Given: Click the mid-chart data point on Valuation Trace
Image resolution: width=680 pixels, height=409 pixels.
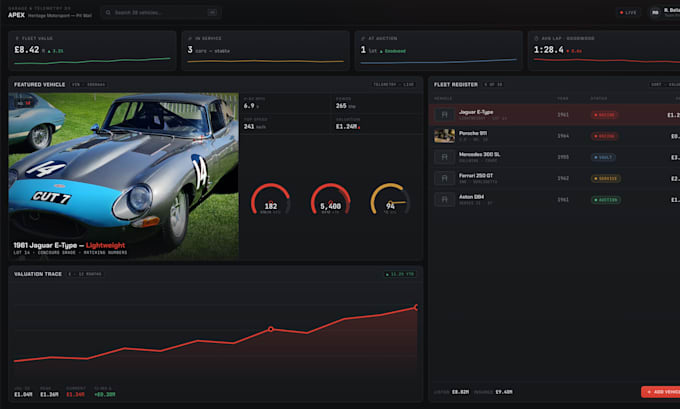Looking at the screenshot, I should tap(271, 329).
